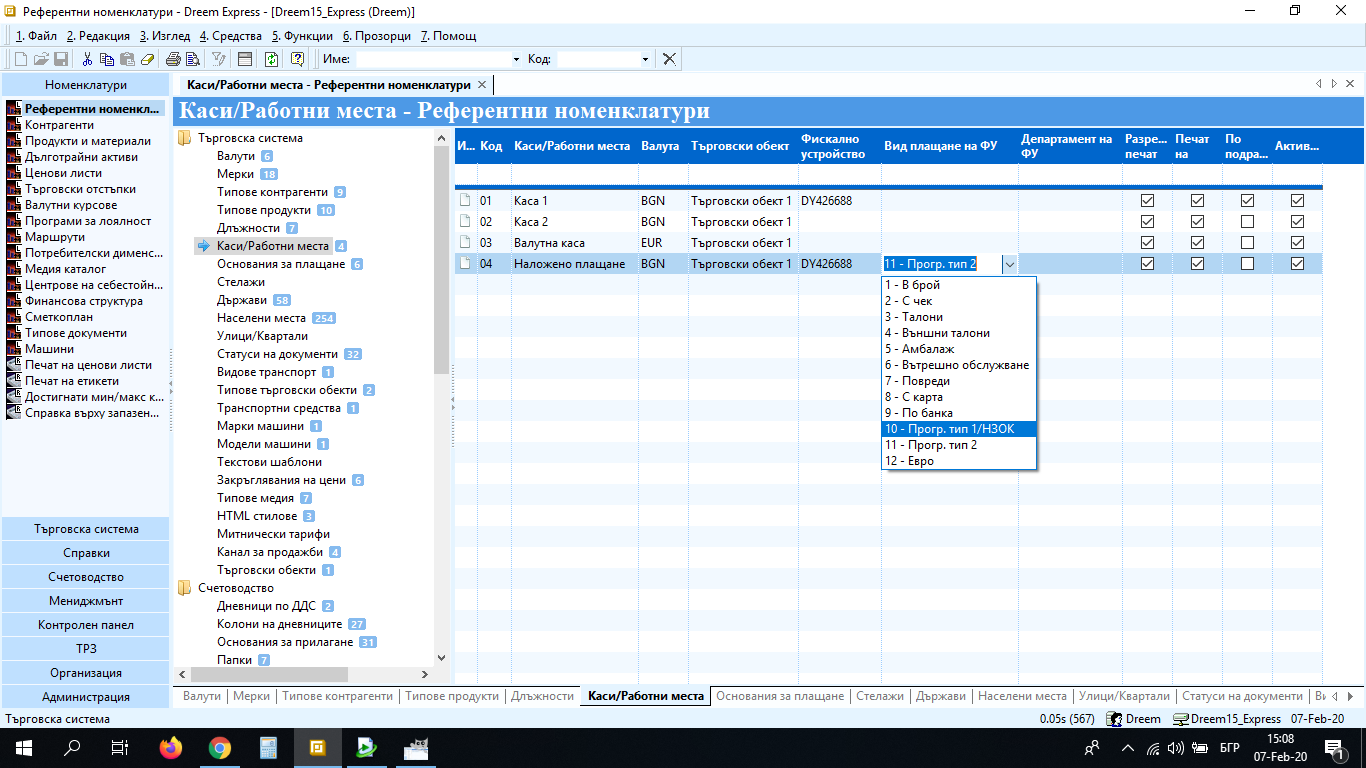Image resolution: width=1366 pixels, height=768 pixels.
Task: Click the New document toolbar icon
Action: [21, 59]
